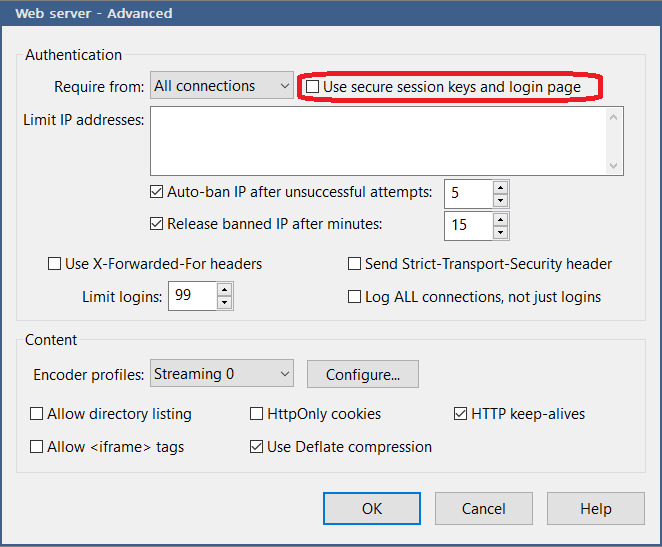Increase auto-ban unsuccessful attempts count
The height and width of the screenshot is (547, 662).
pos(501,187)
